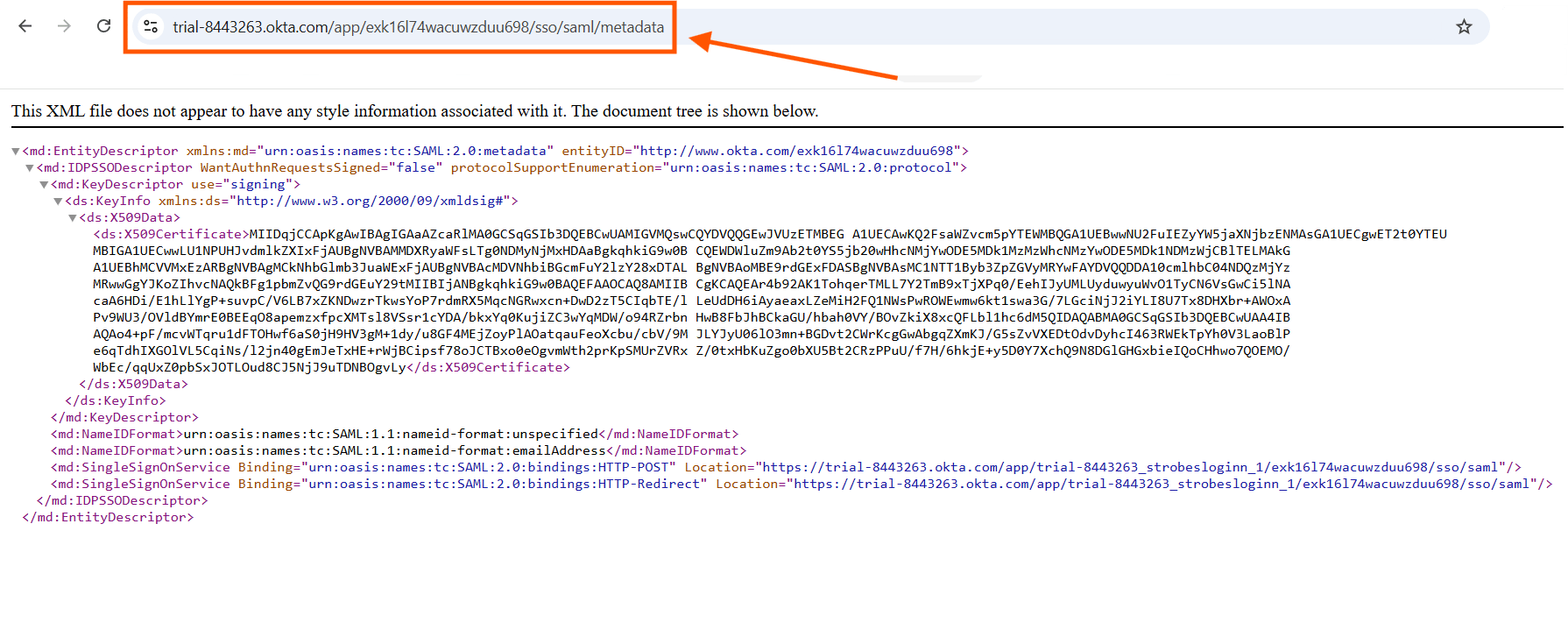Click the nameid-format:unspecified line
The height and width of the screenshot is (623, 1568).
pyautogui.click(x=394, y=434)
